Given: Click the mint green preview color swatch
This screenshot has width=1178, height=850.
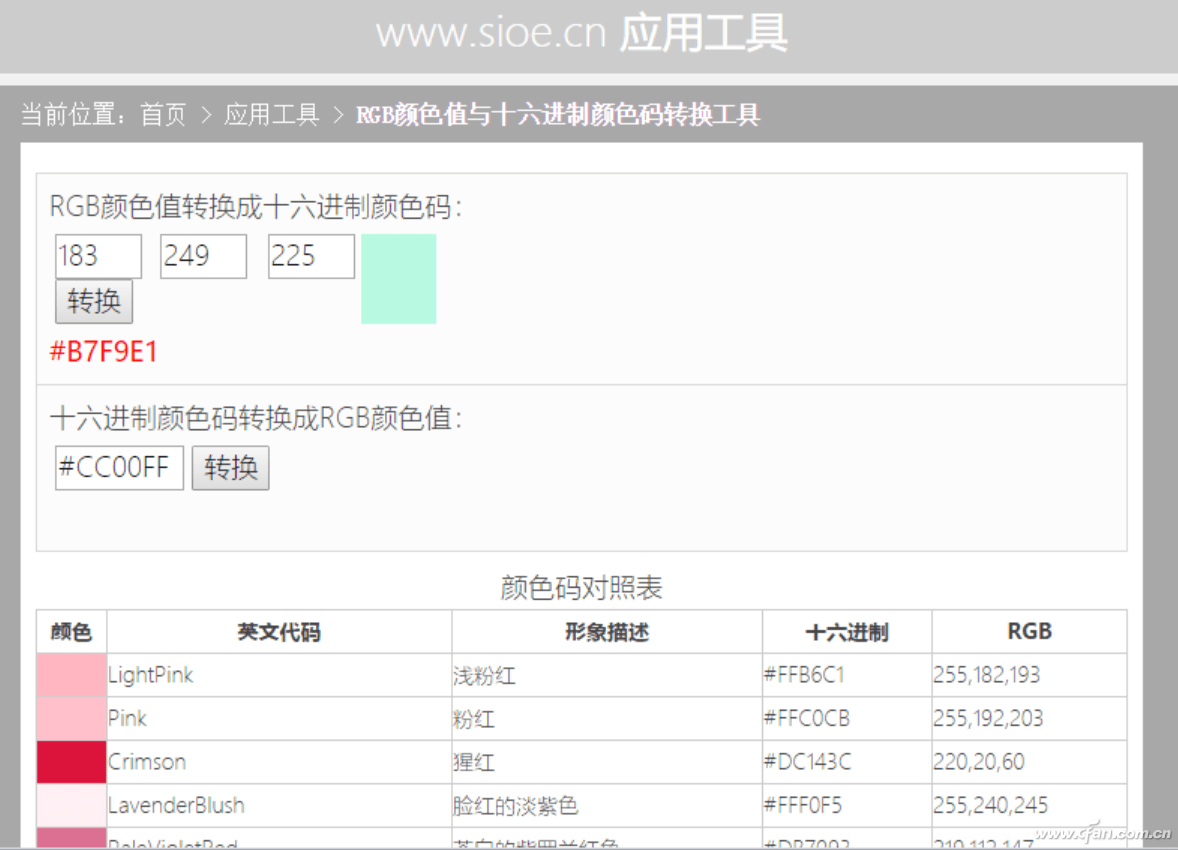Looking at the screenshot, I should point(399,279).
